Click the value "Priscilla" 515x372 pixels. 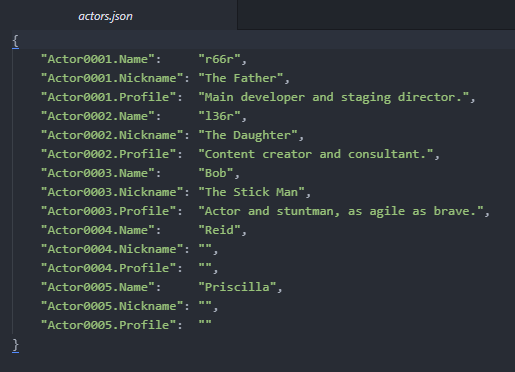237,287
